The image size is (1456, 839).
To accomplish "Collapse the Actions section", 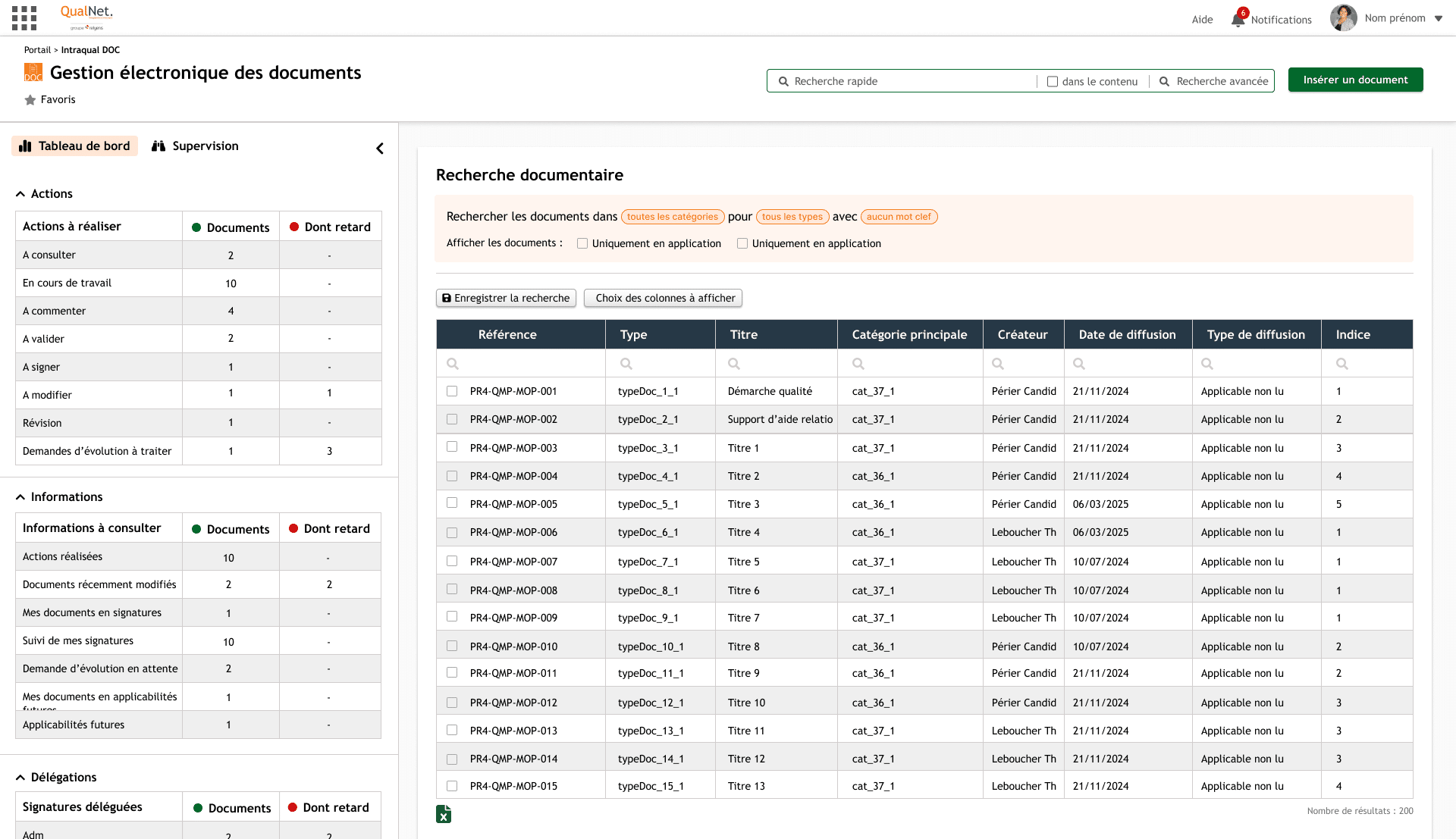I will 20,195.
